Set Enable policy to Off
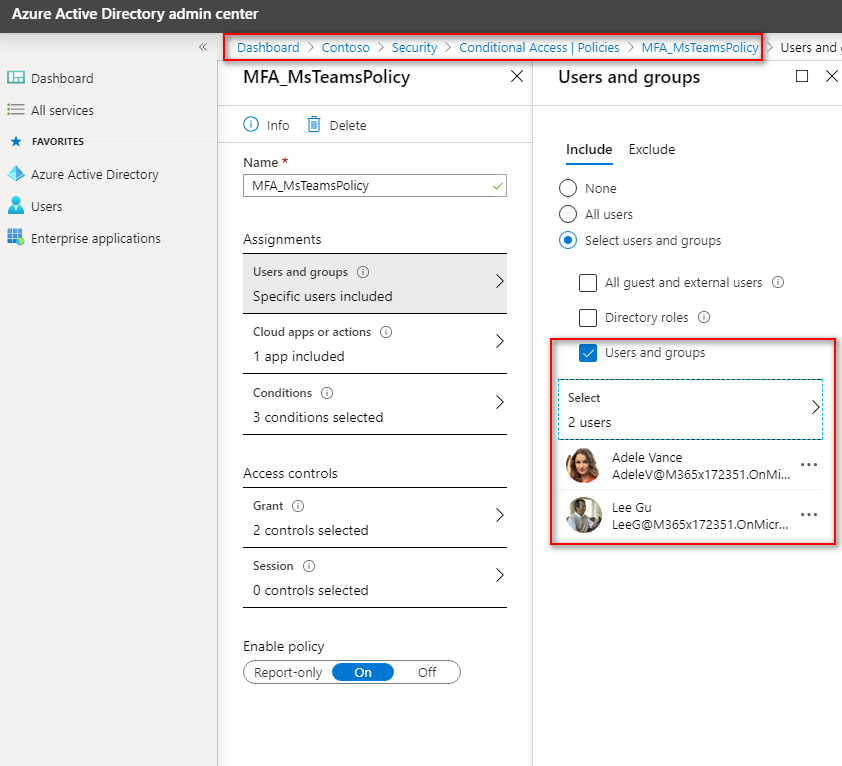 pos(427,673)
